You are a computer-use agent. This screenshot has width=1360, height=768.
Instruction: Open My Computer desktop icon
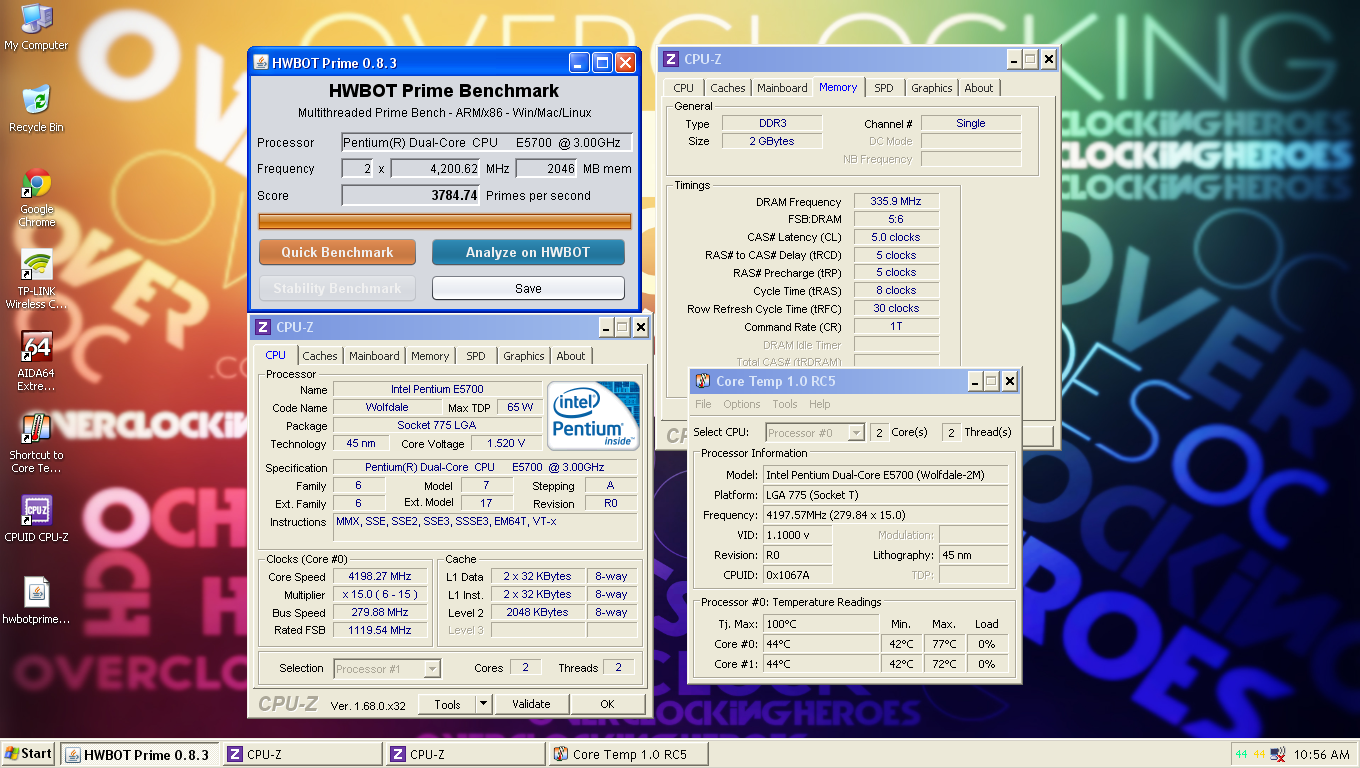pyautogui.click(x=36, y=27)
